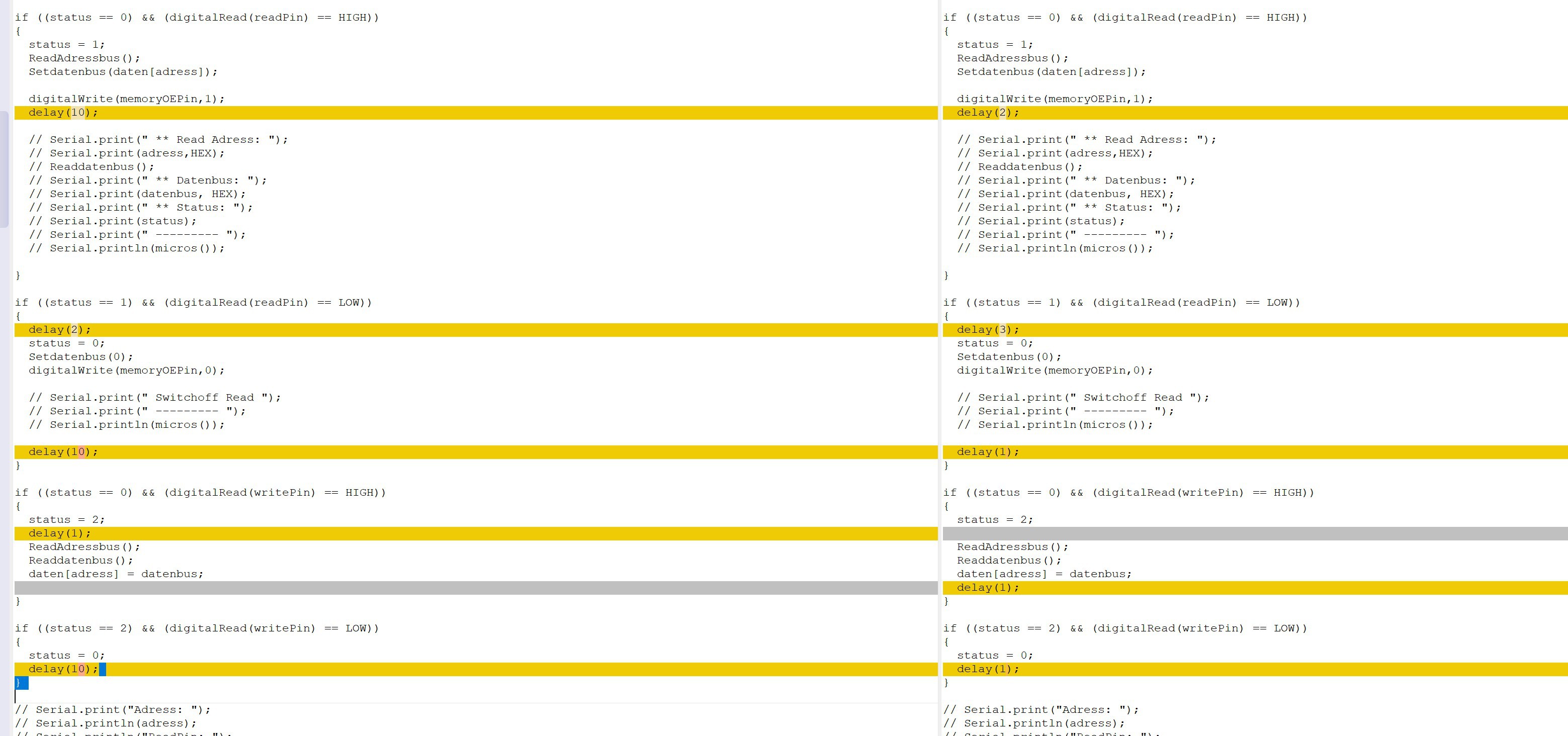
Task: Click Setdatenbus(daten[adress]) line in right pane
Action: tap(1051, 72)
